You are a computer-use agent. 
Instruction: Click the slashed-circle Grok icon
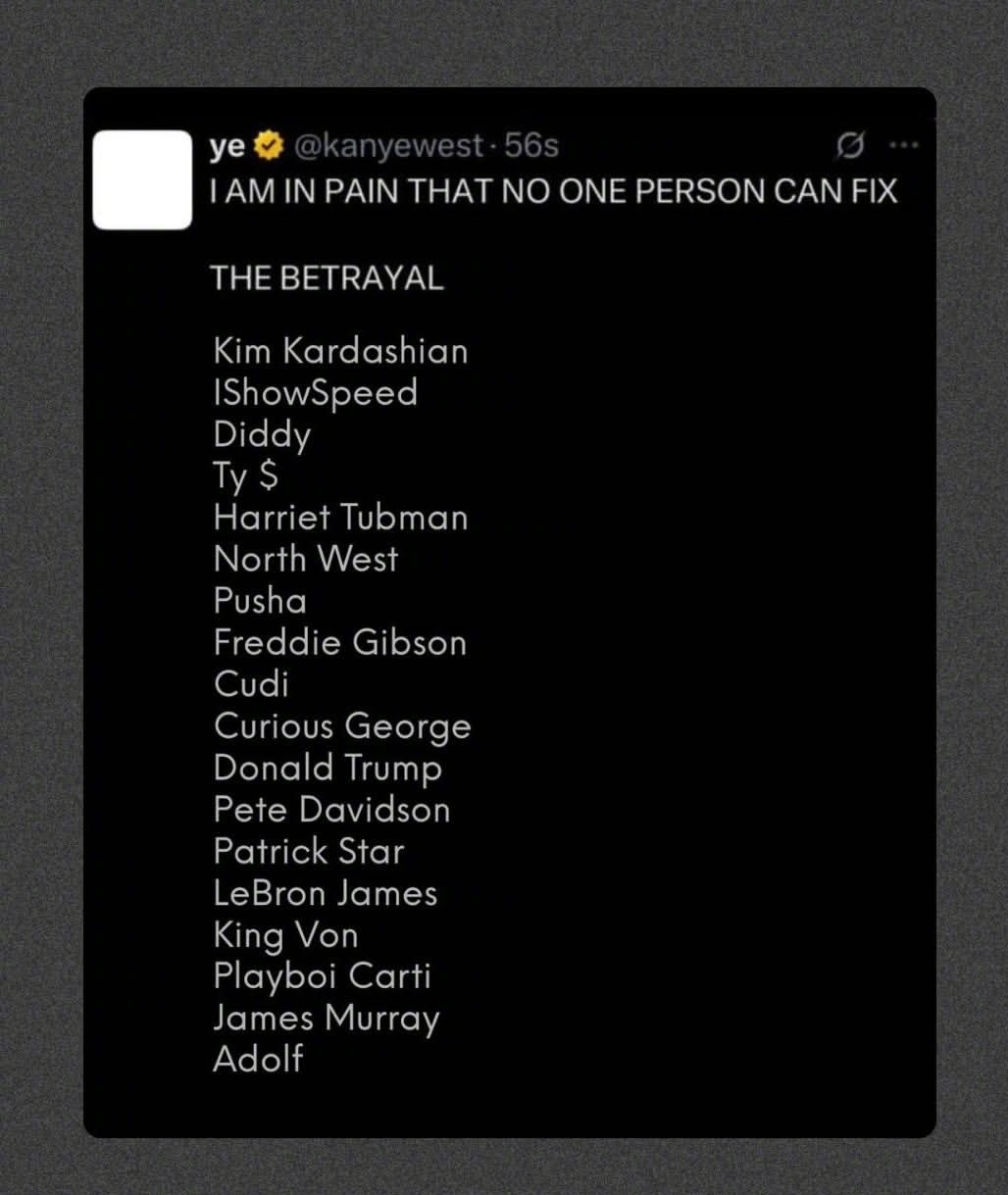(850, 146)
